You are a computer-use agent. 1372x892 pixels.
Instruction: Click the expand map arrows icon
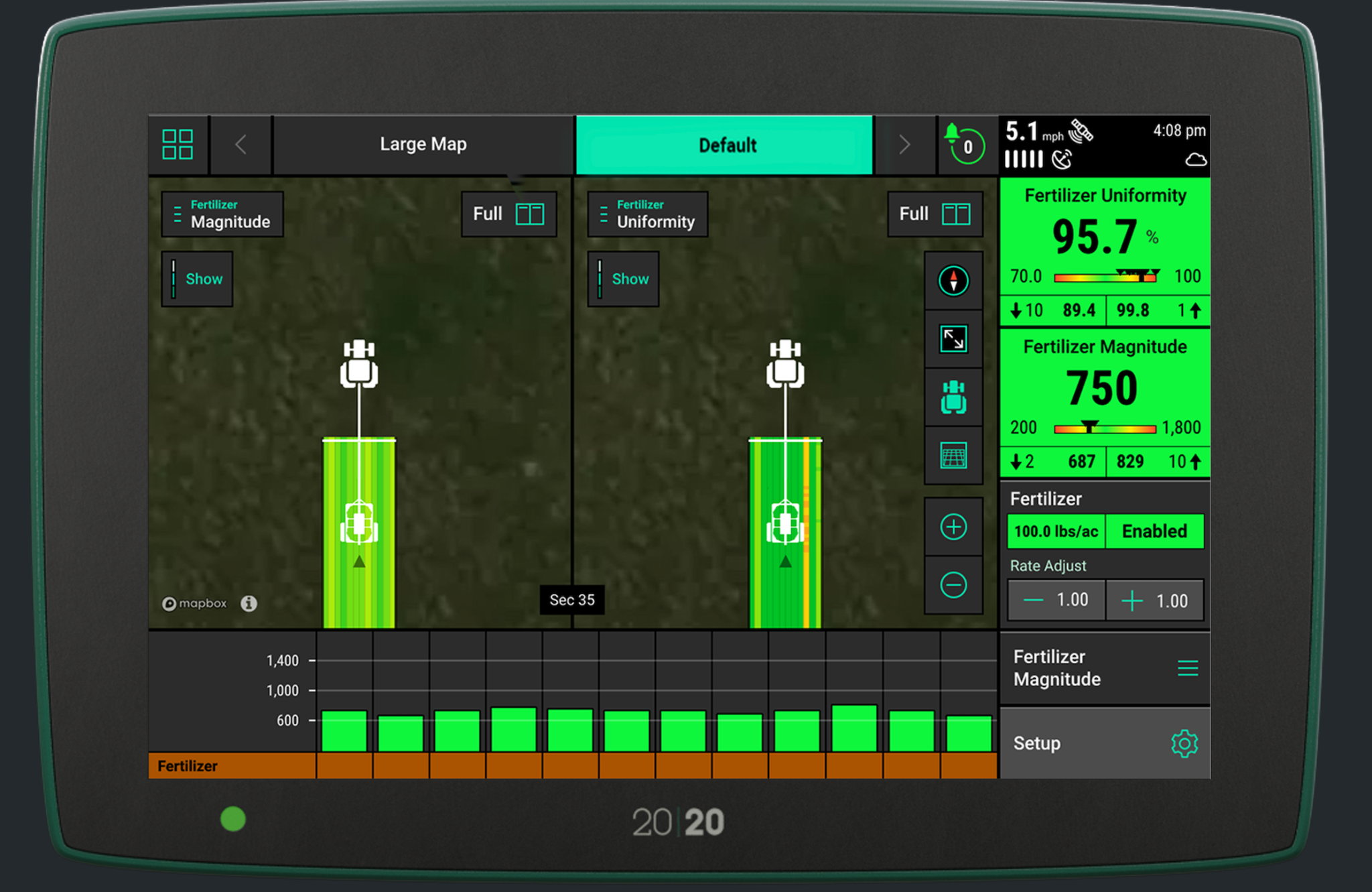click(953, 339)
